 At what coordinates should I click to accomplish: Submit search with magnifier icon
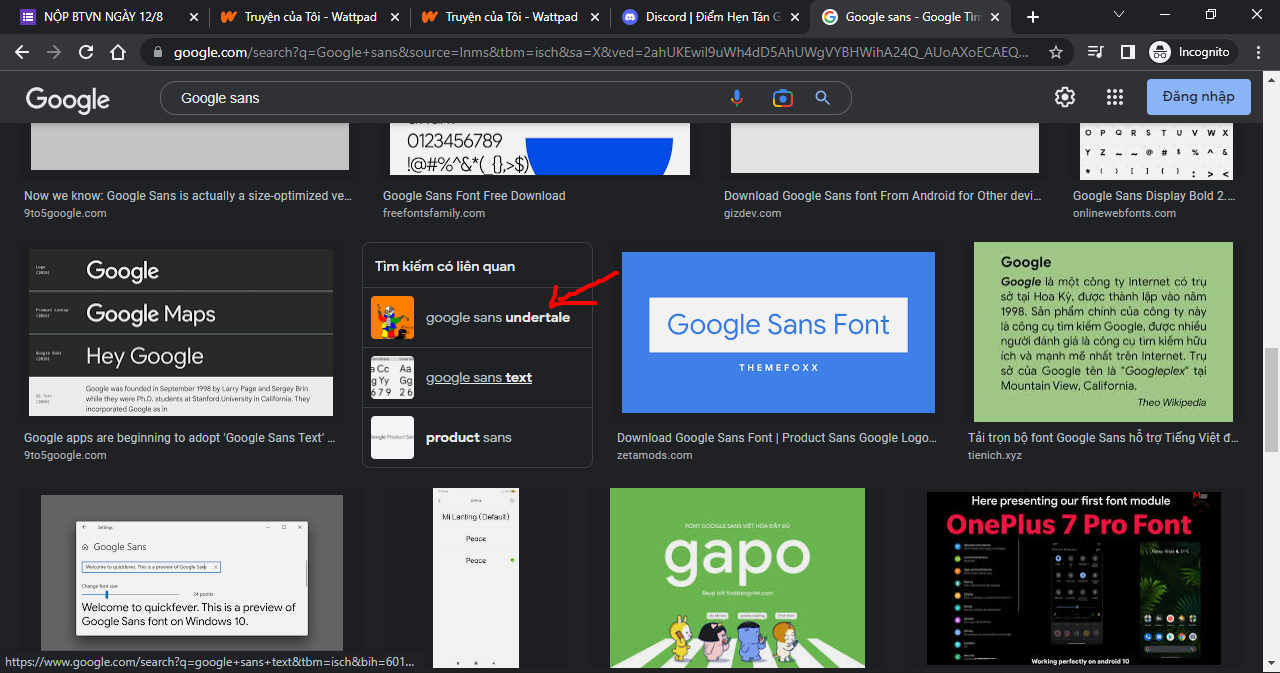(x=823, y=98)
